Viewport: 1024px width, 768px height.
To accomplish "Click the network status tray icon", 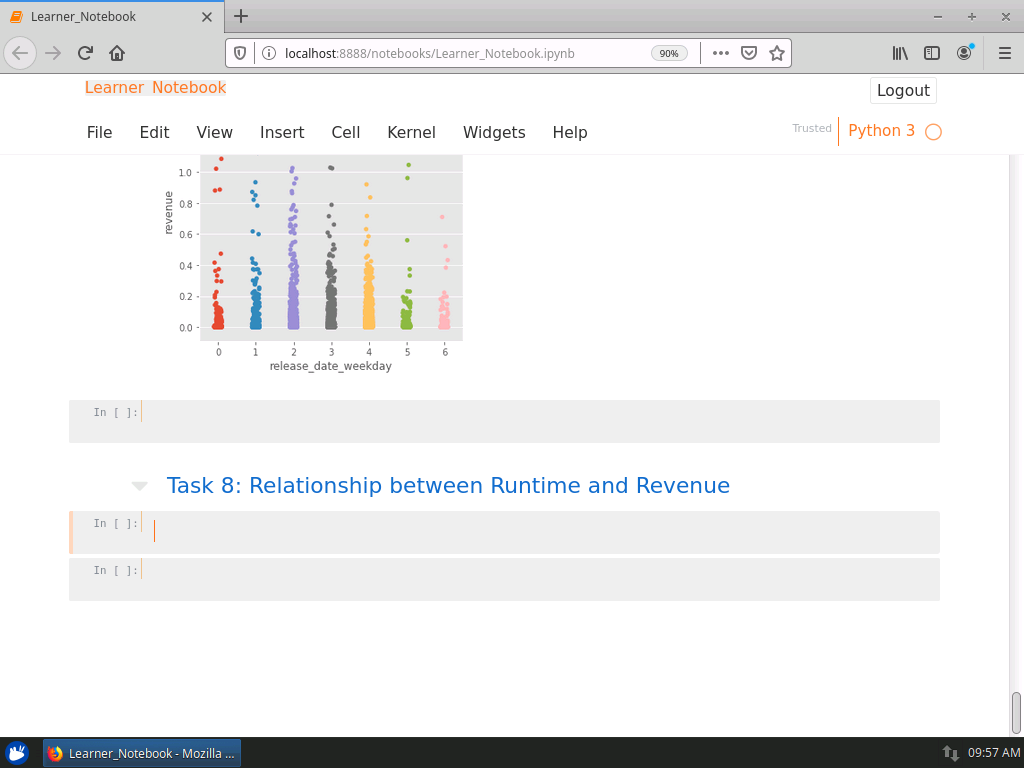I will pos(950,753).
